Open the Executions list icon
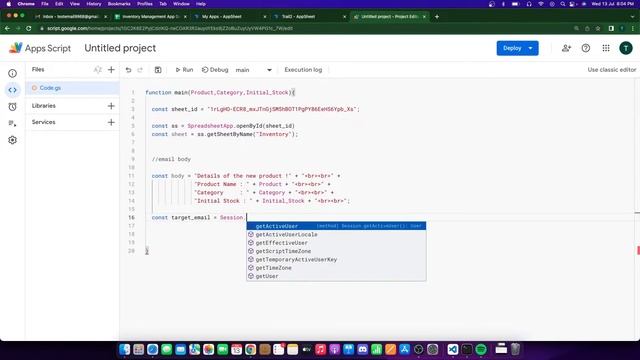Screen dimensions: 640x360 tap(13, 123)
